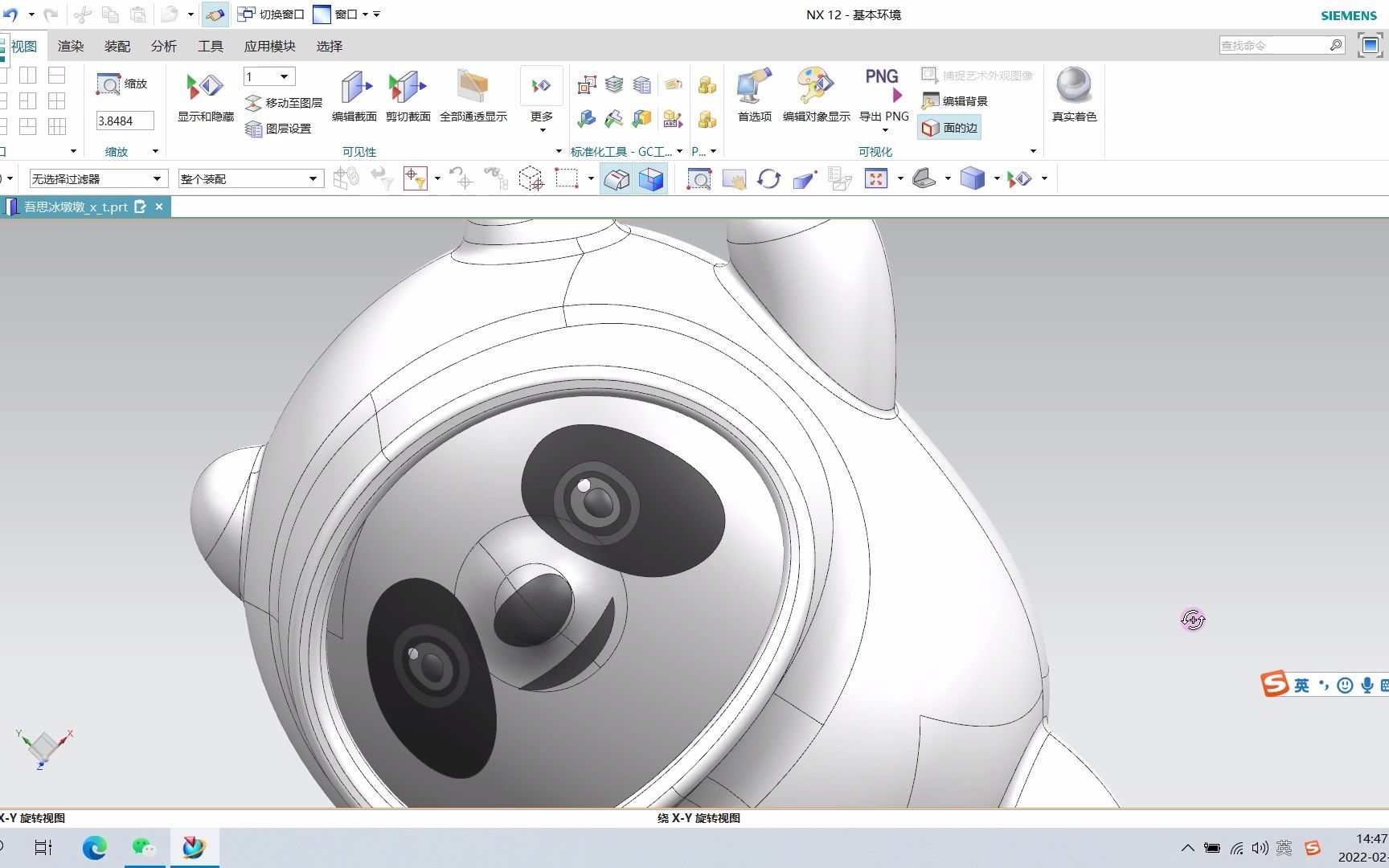
Task: Click Export PNG (导出 PNG) icon
Action: pyautogui.click(x=883, y=87)
